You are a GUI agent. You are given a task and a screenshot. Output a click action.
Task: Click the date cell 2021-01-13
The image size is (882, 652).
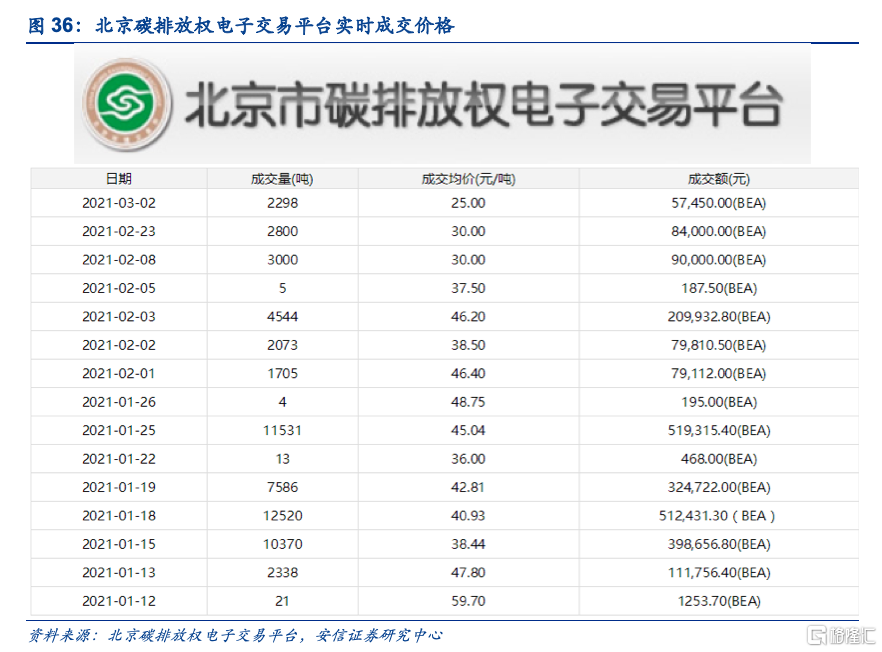[119, 573]
